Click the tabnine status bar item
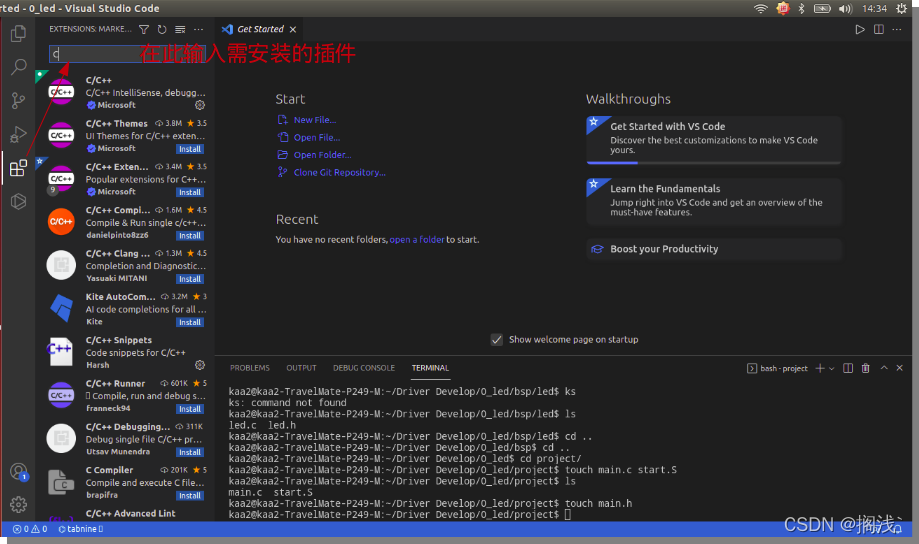Viewport: 919px width, 544px height. (81, 529)
